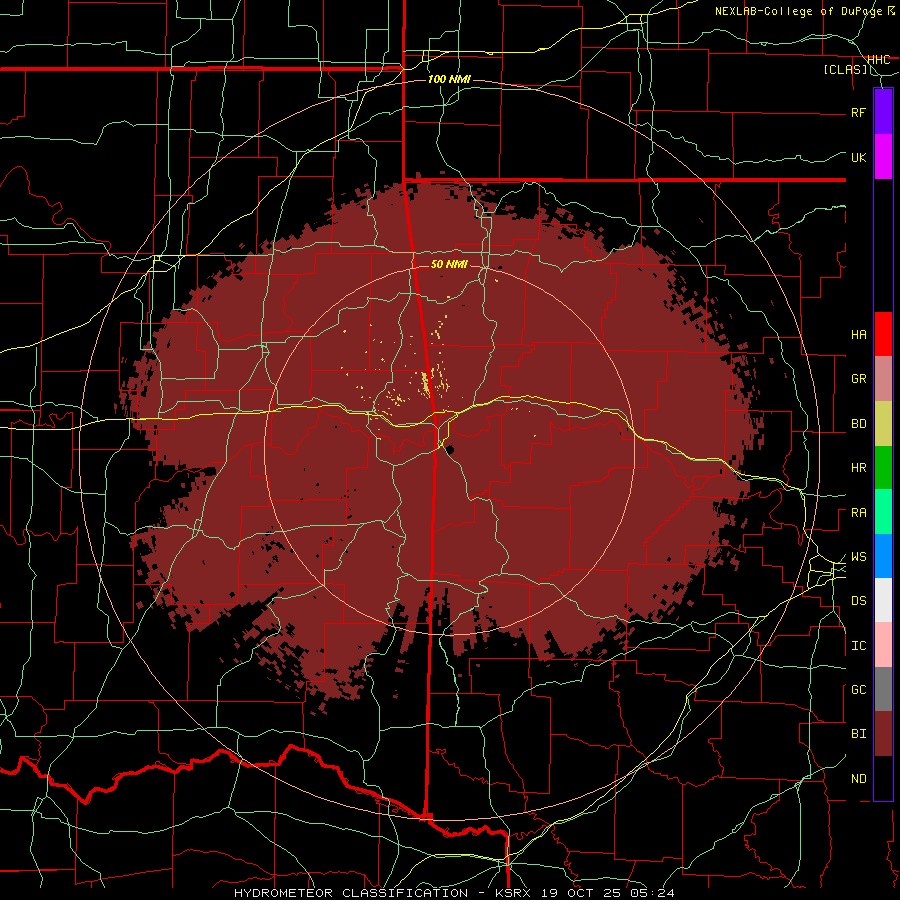Select the IC light pink legend swatch
900x900 pixels.
pyautogui.click(x=883, y=645)
